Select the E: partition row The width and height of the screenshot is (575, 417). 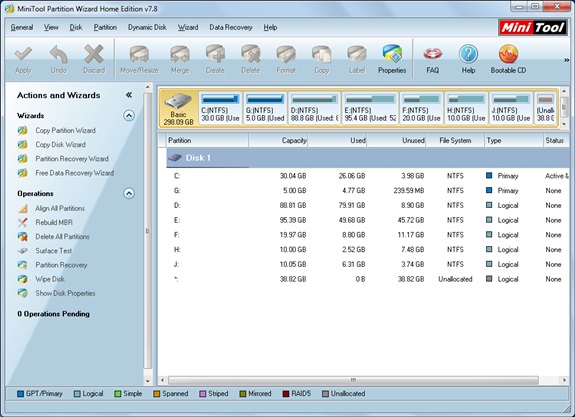click(368, 220)
